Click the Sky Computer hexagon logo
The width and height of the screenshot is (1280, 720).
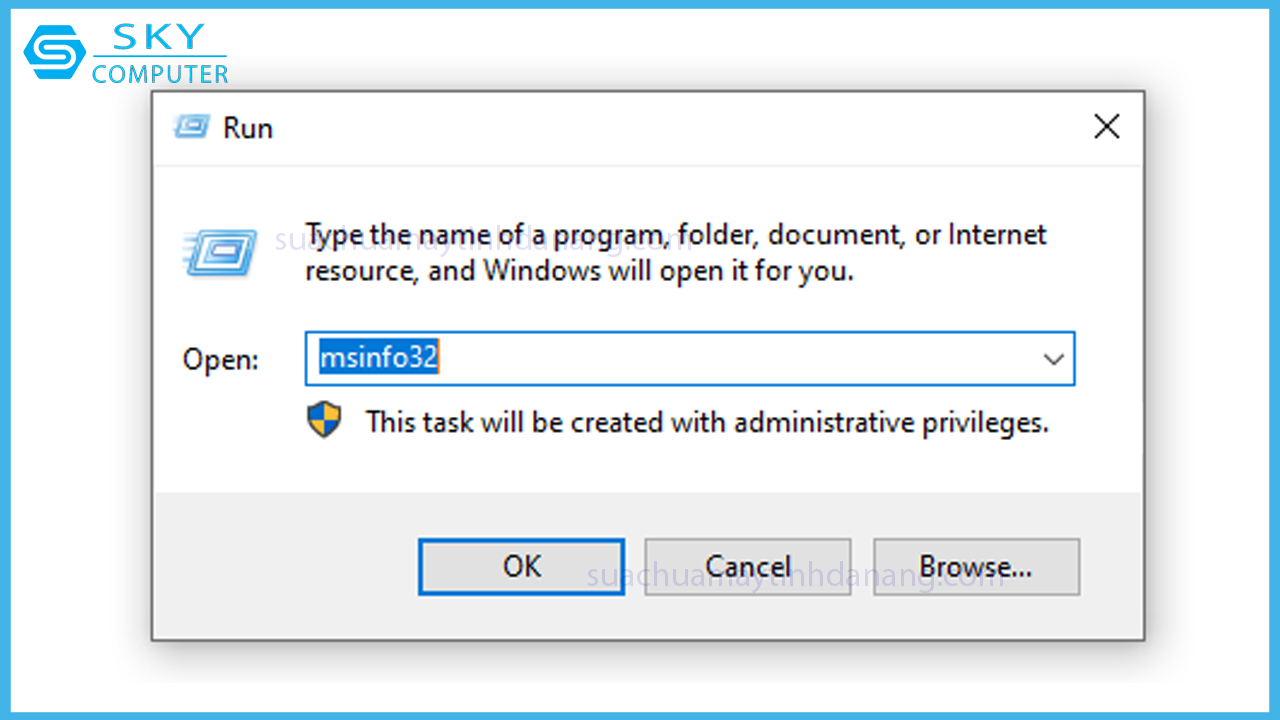click(x=55, y=53)
